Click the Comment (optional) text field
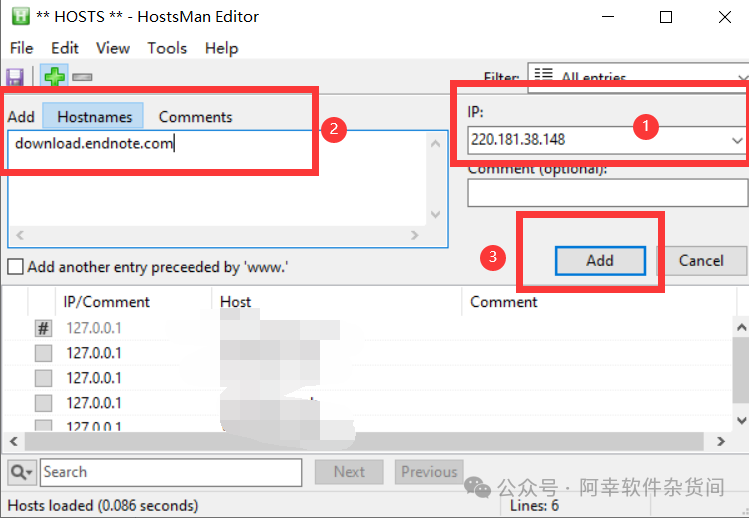 607,193
